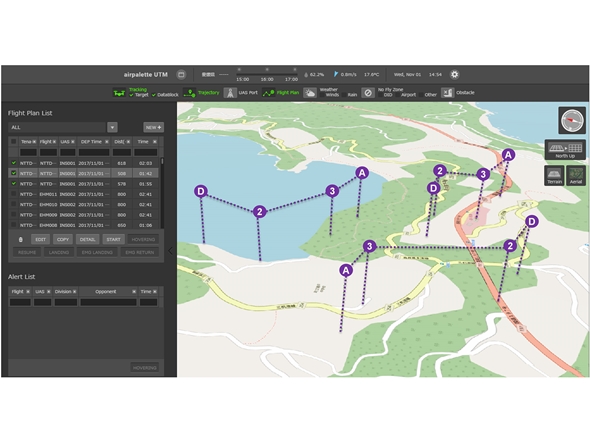Toggle the No Fly Zone icon

tap(368, 93)
